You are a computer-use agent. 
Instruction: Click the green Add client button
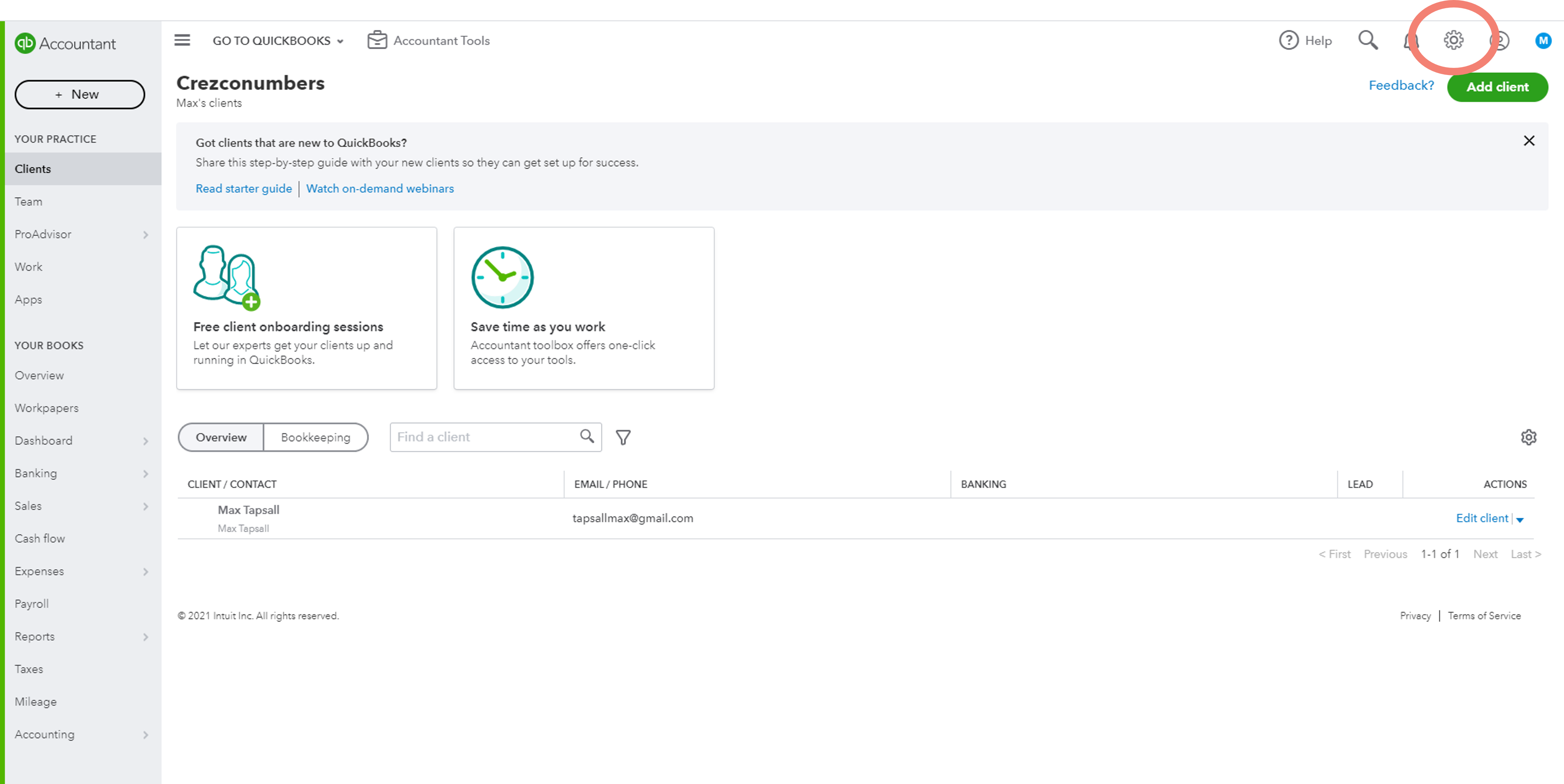tap(1497, 87)
